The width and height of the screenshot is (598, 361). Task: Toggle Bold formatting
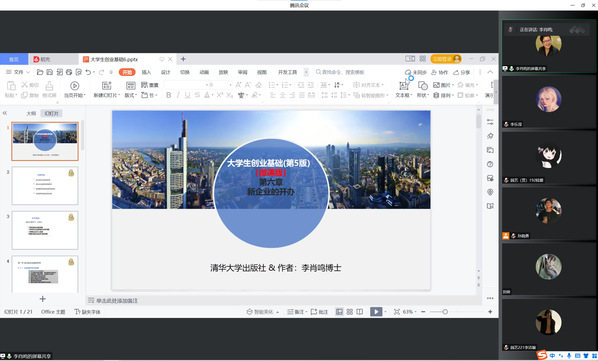tap(169, 95)
